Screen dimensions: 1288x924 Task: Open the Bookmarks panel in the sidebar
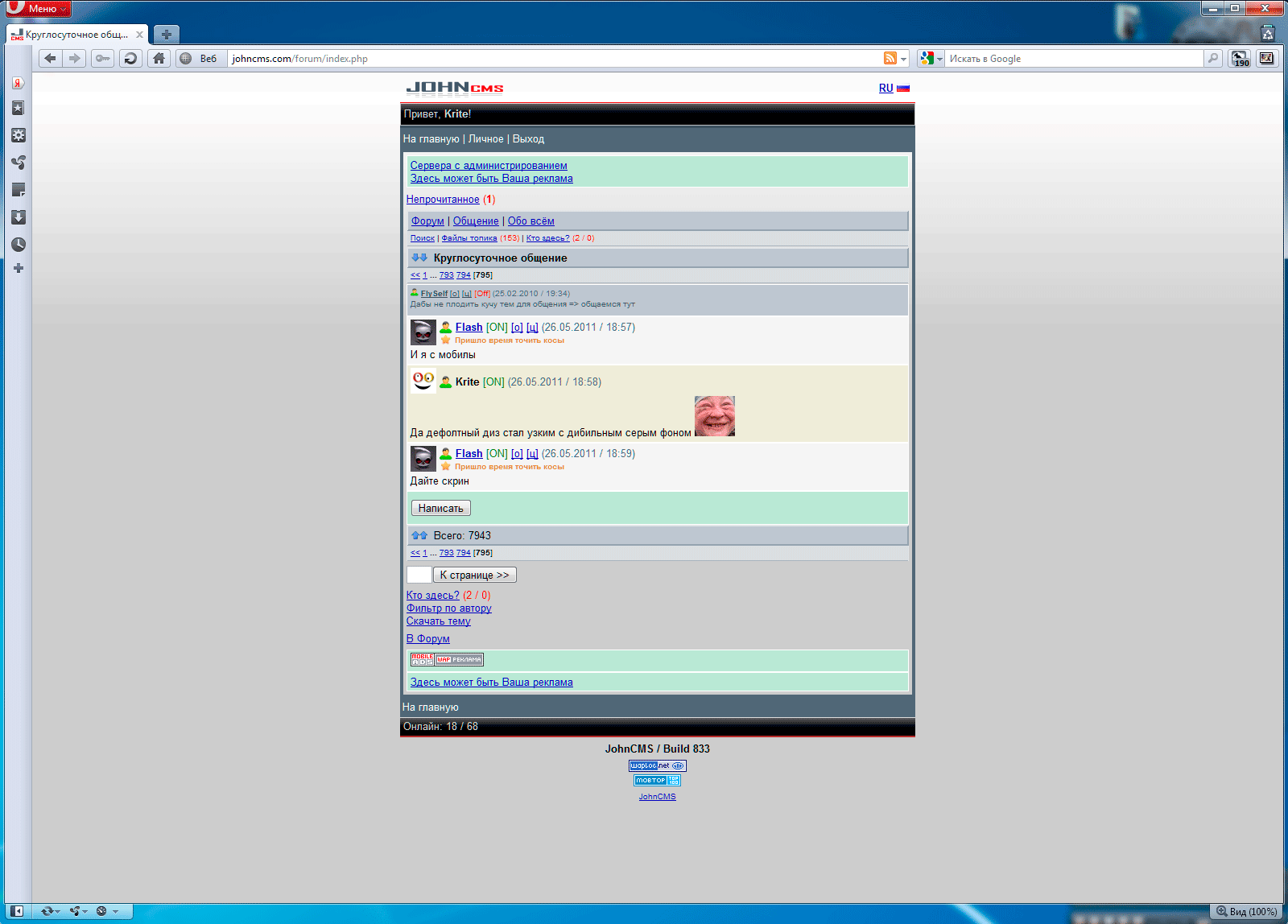[x=18, y=108]
